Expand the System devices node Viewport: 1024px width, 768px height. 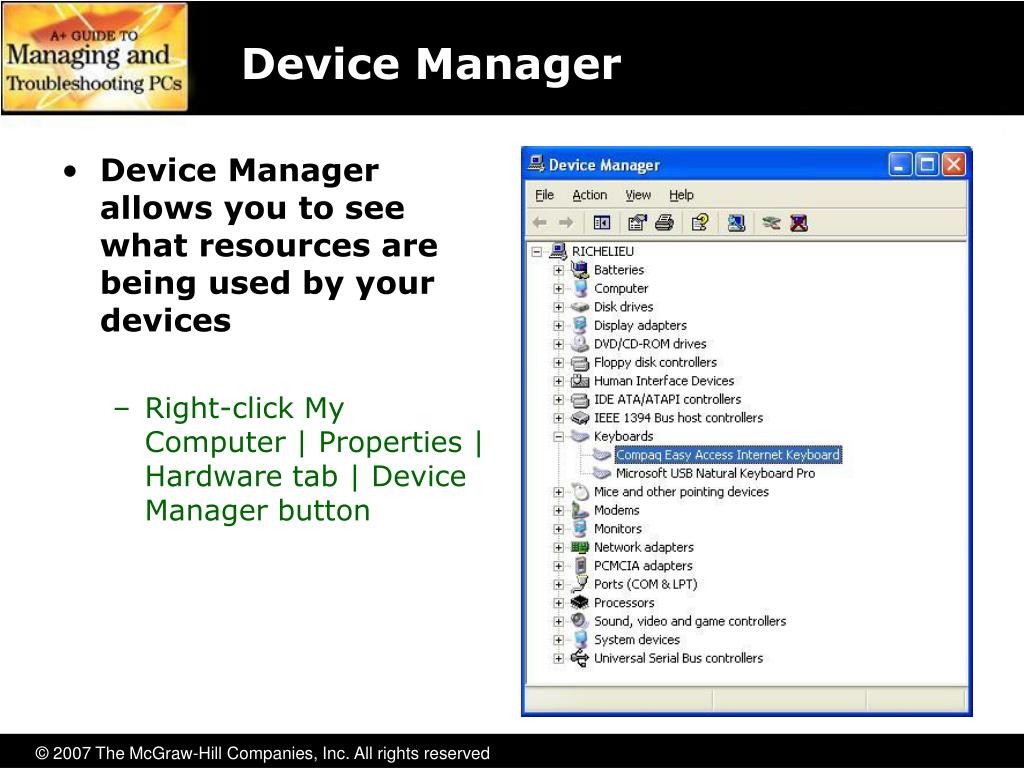pyautogui.click(x=558, y=640)
